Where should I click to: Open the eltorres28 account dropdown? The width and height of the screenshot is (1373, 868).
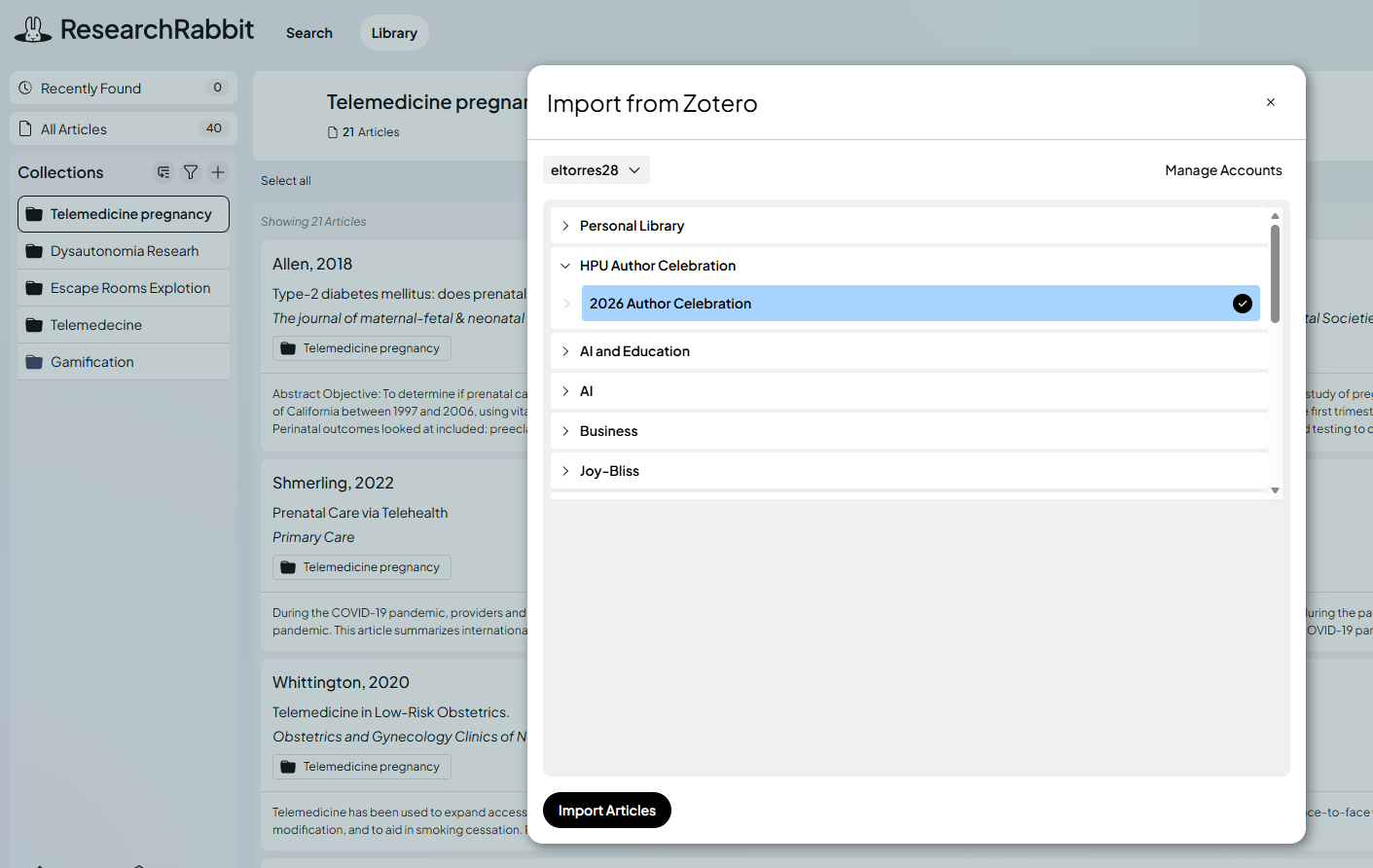click(596, 170)
